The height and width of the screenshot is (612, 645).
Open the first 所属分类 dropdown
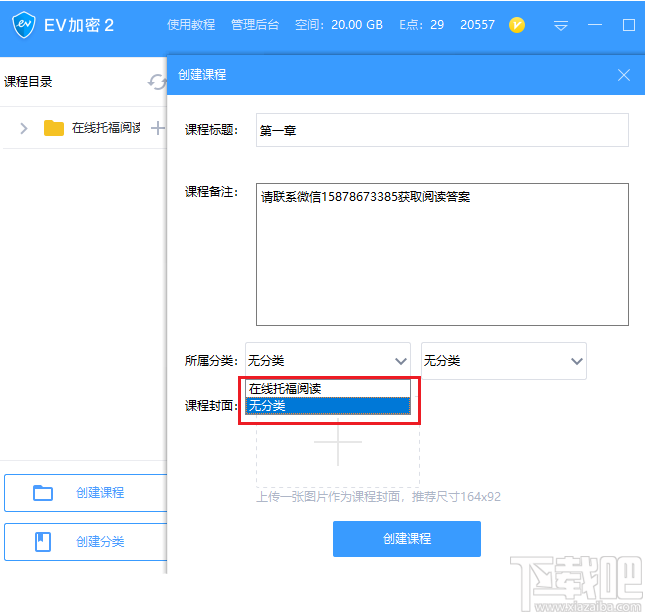[x=328, y=361]
